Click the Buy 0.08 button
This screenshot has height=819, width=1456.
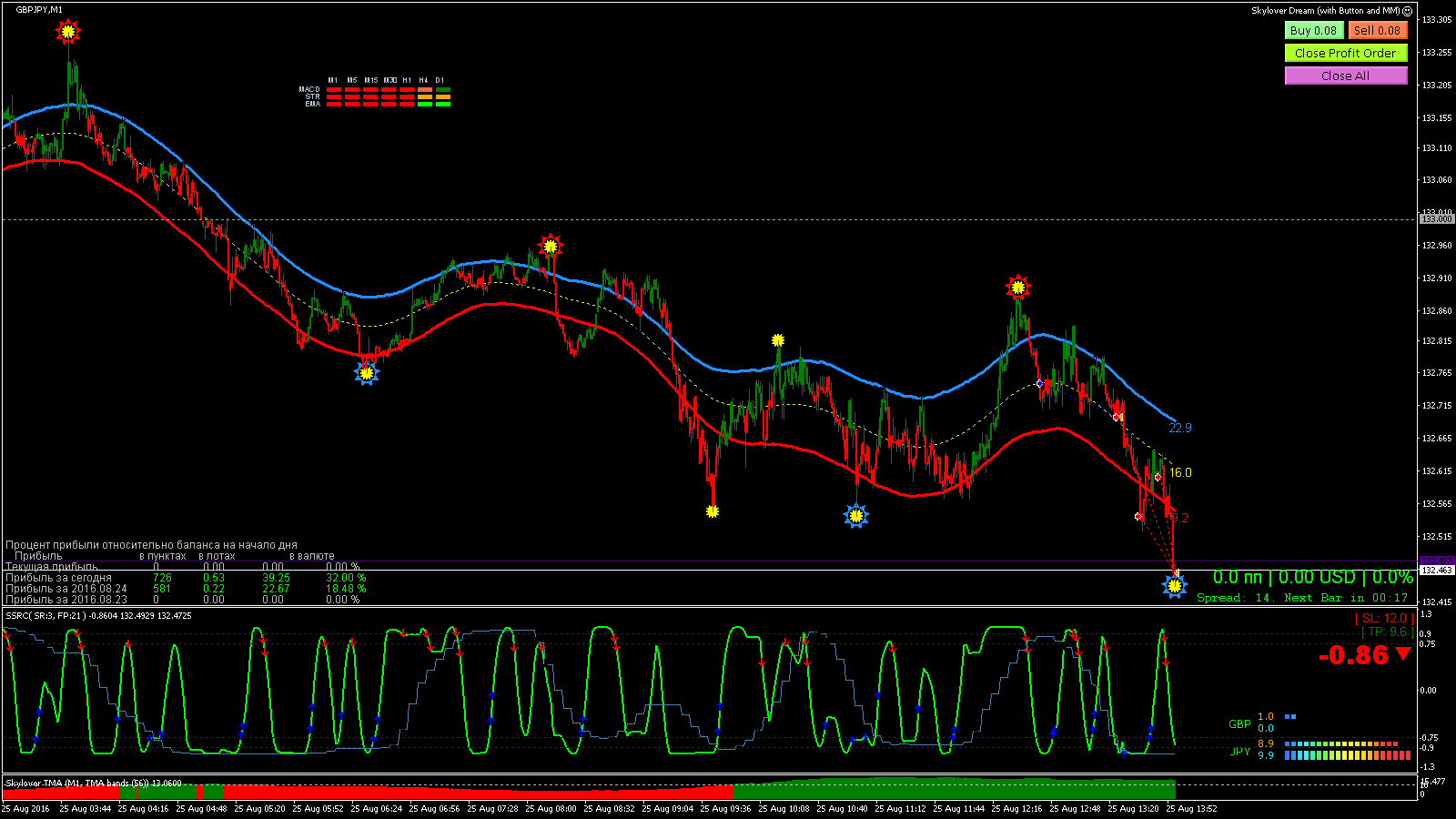1314,30
